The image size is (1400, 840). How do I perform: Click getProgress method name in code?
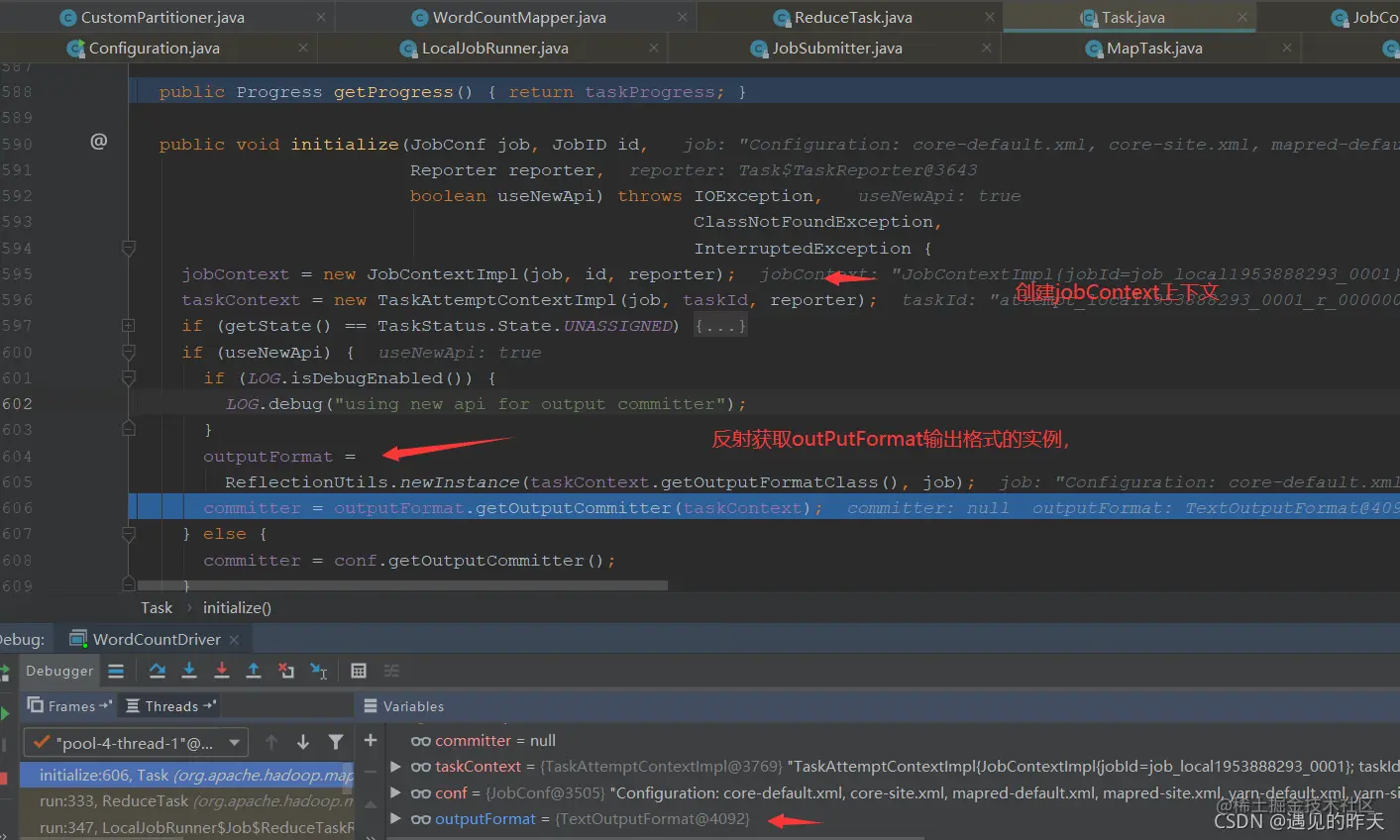coord(392,92)
